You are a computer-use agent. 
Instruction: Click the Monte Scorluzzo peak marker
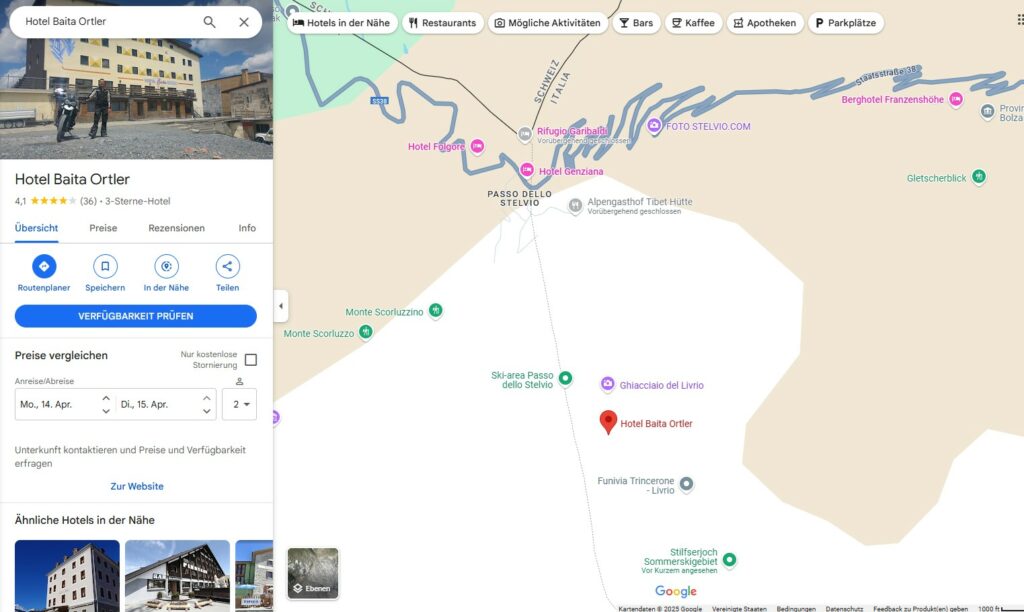366,332
